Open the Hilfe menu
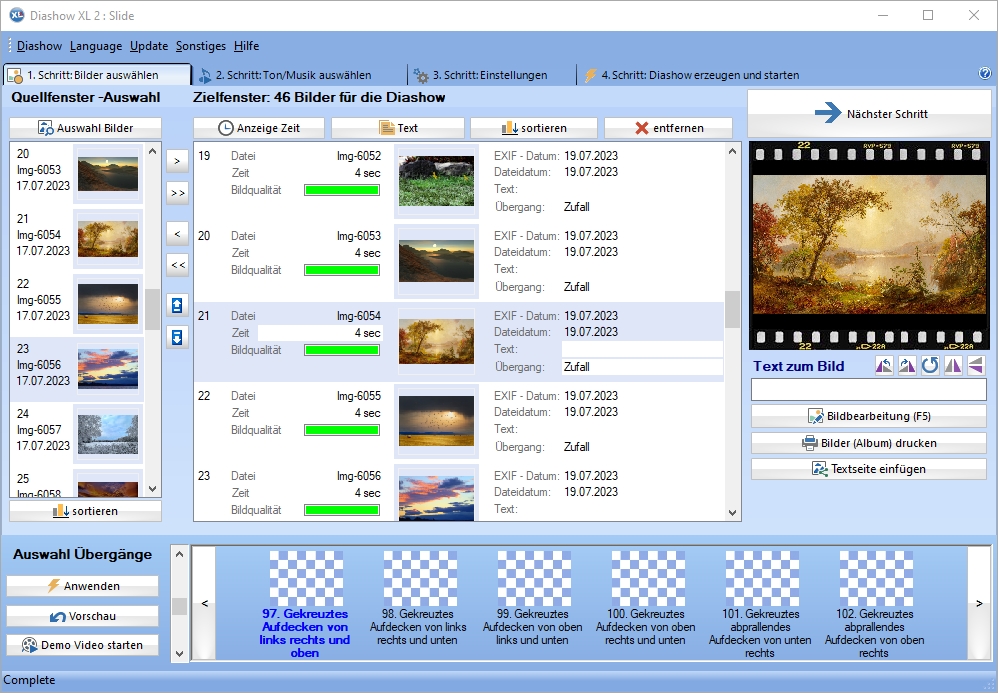Image resolution: width=998 pixels, height=693 pixels. [x=246, y=46]
